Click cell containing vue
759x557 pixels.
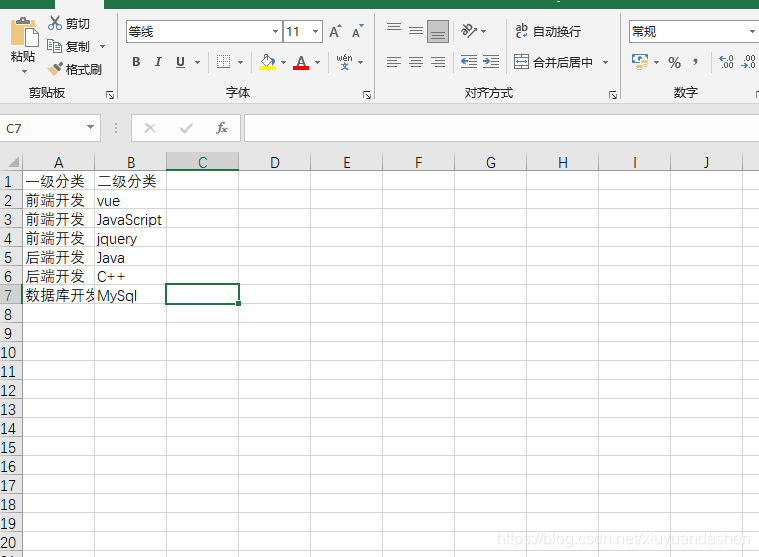130,200
